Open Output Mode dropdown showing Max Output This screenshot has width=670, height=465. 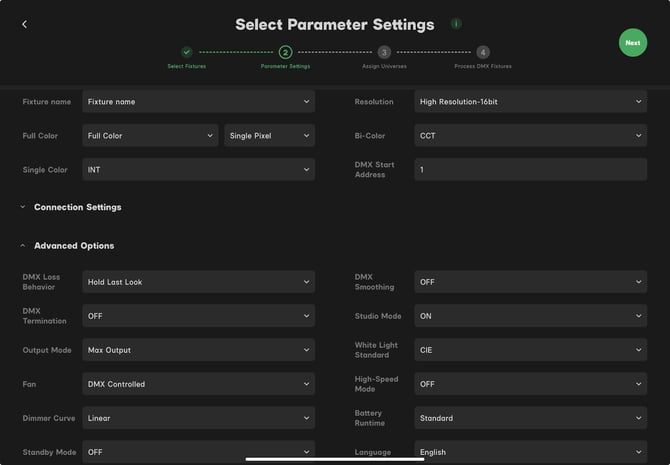coord(199,350)
